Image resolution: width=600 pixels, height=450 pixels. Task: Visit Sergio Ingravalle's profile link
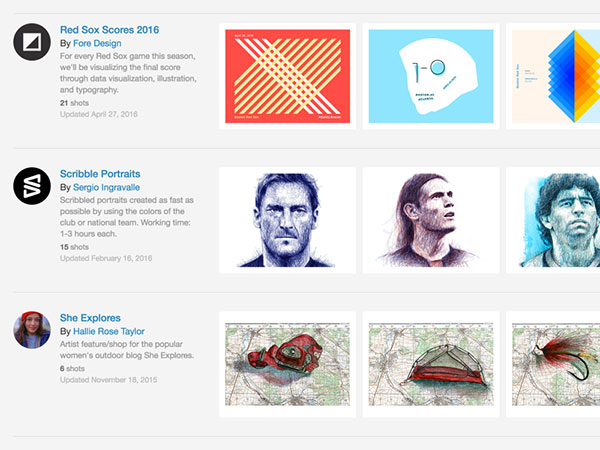(113, 187)
